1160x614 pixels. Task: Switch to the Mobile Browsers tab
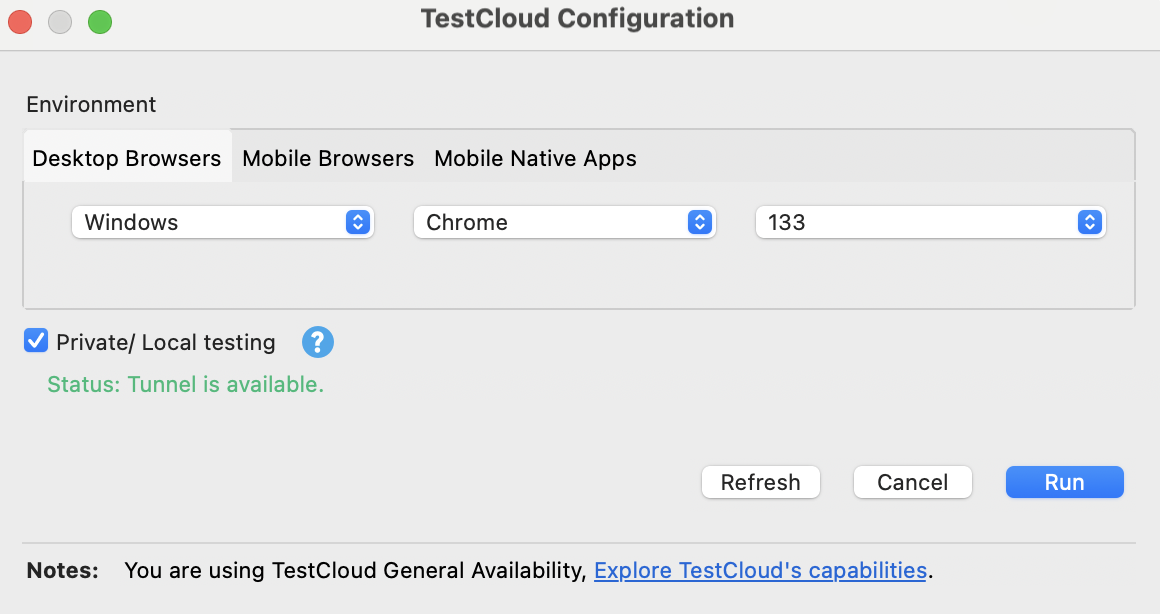tap(327, 158)
